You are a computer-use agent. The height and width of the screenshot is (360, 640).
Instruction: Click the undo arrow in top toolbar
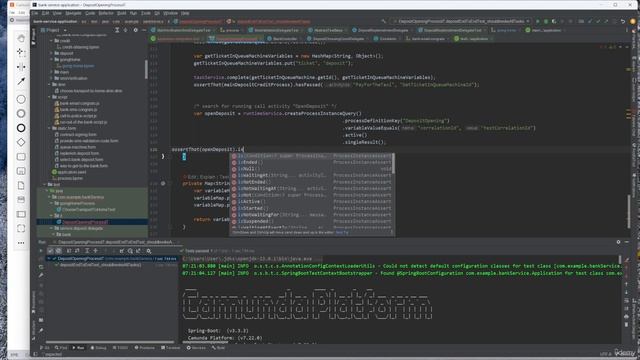[623, 21]
